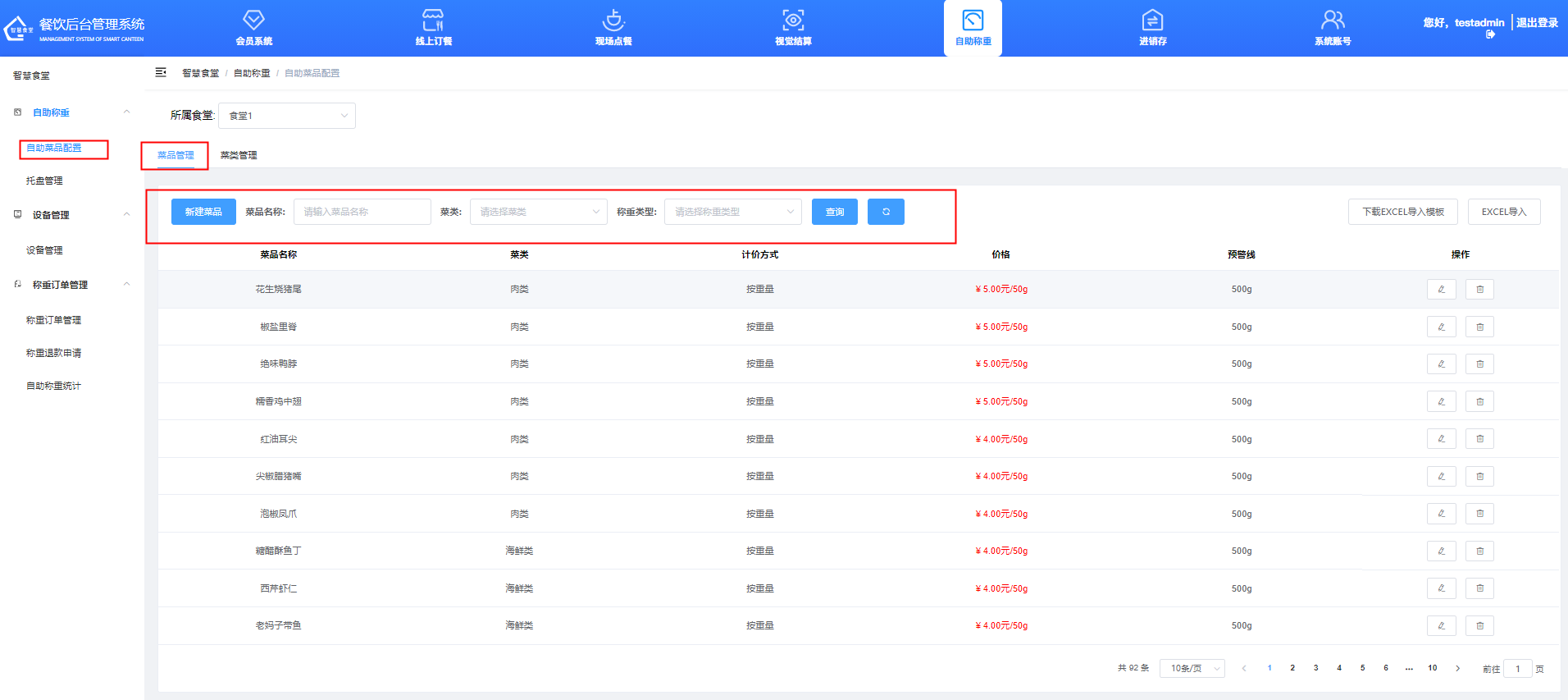The height and width of the screenshot is (700, 1568).
Task: Click the delete icon for 椒盐里脊
Action: click(x=1479, y=327)
